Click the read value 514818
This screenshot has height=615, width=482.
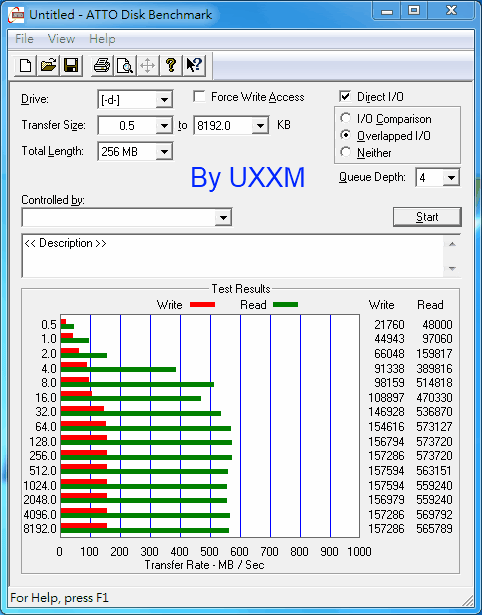point(434,382)
